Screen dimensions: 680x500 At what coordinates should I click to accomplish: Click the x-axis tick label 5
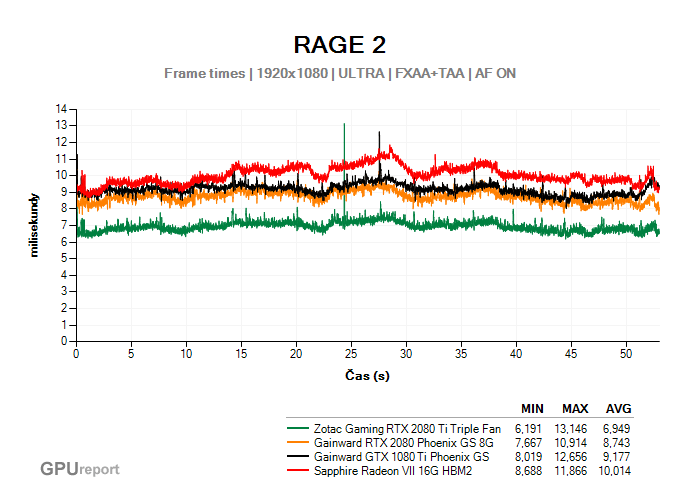click(131, 354)
